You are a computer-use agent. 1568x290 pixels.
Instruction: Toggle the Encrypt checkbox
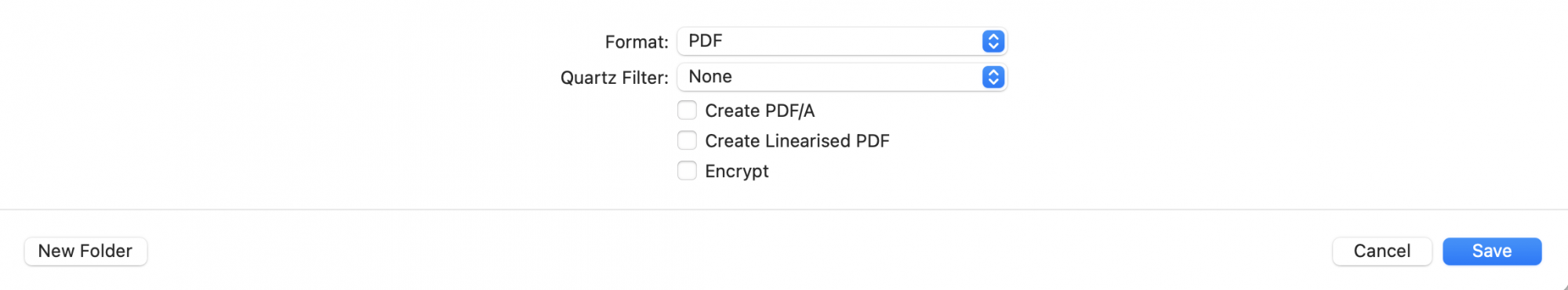687,171
